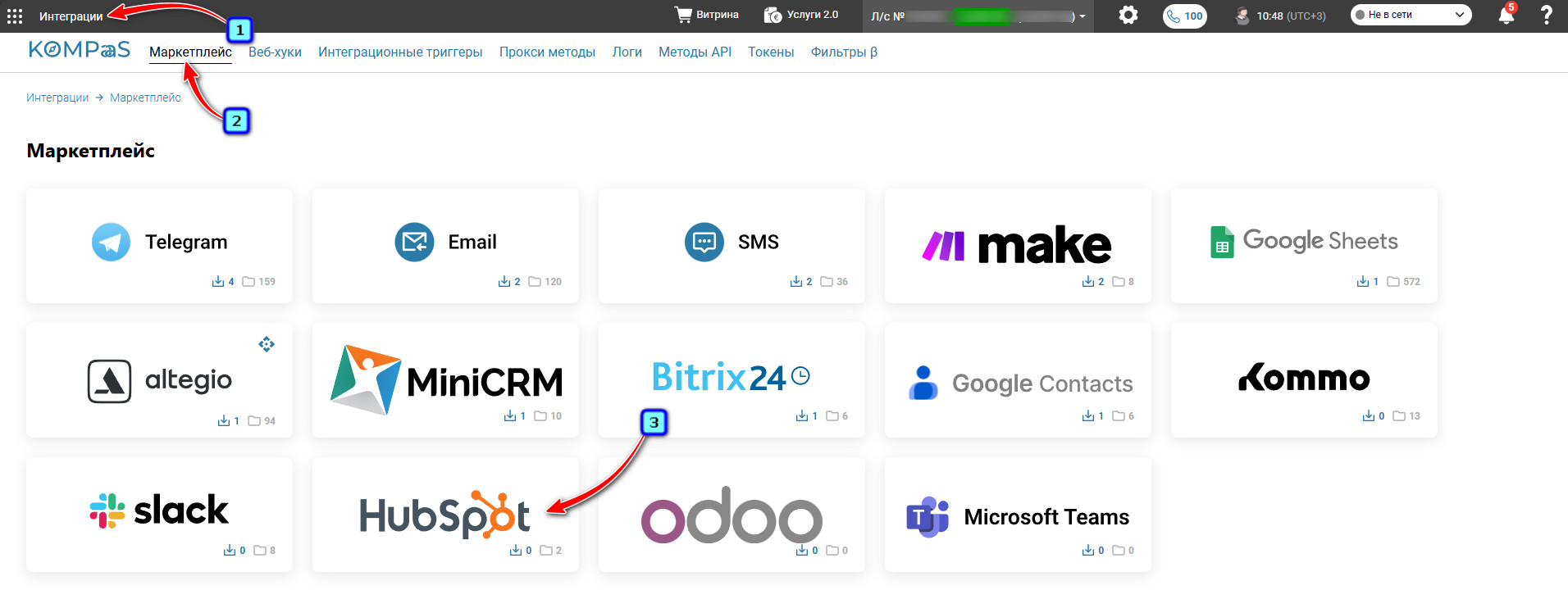Open the Telegram integration card
This screenshot has height=590, width=1568.
(159, 246)
